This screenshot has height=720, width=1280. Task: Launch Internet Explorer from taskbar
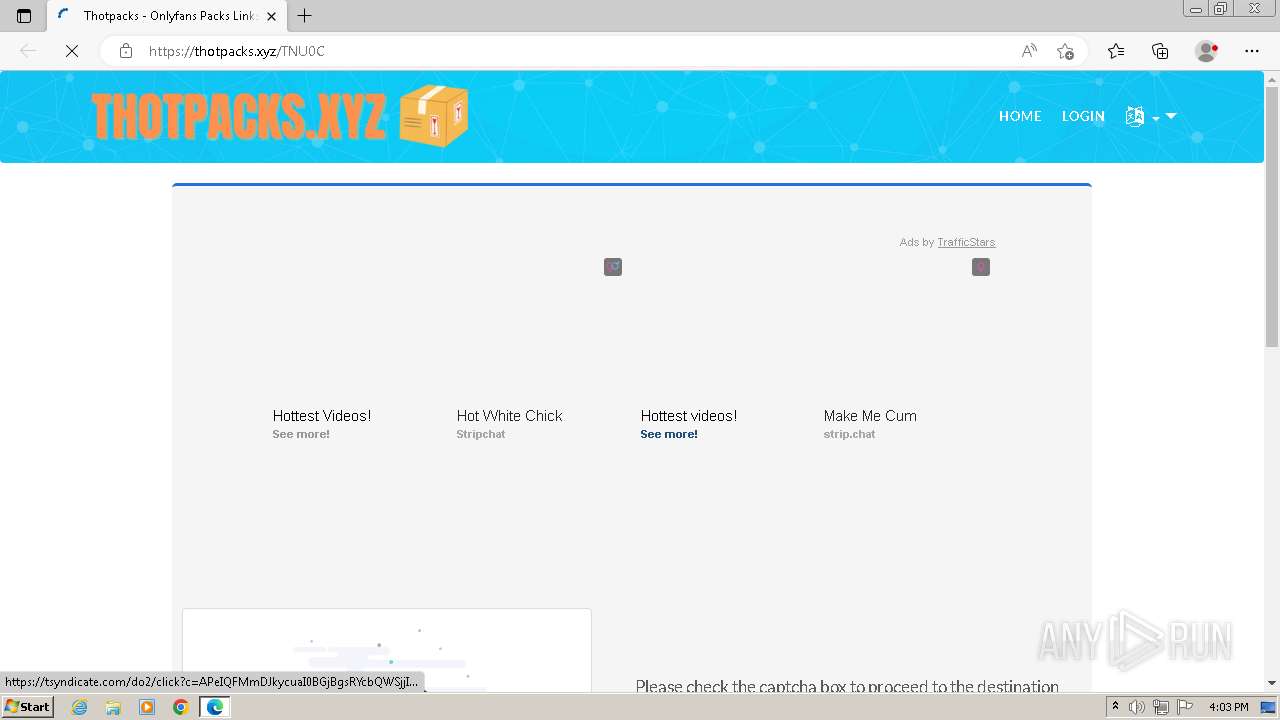tap(80, 707)
